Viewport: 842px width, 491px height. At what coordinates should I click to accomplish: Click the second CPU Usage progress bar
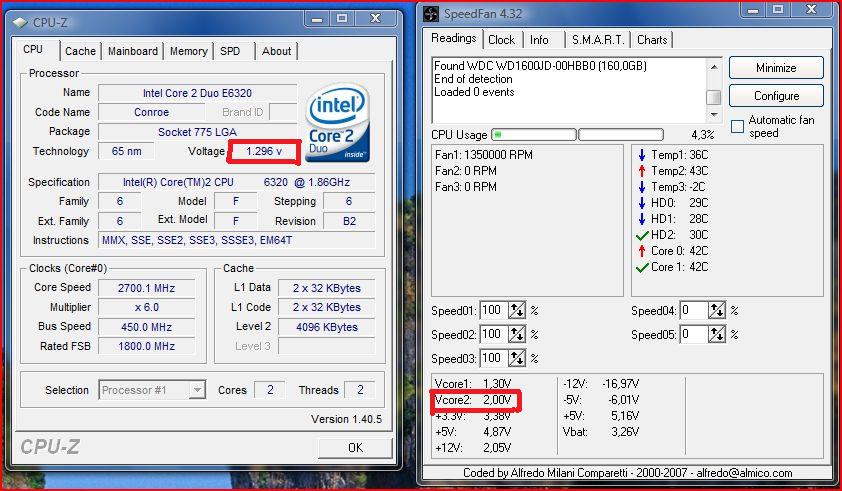[x=621, y=134]
